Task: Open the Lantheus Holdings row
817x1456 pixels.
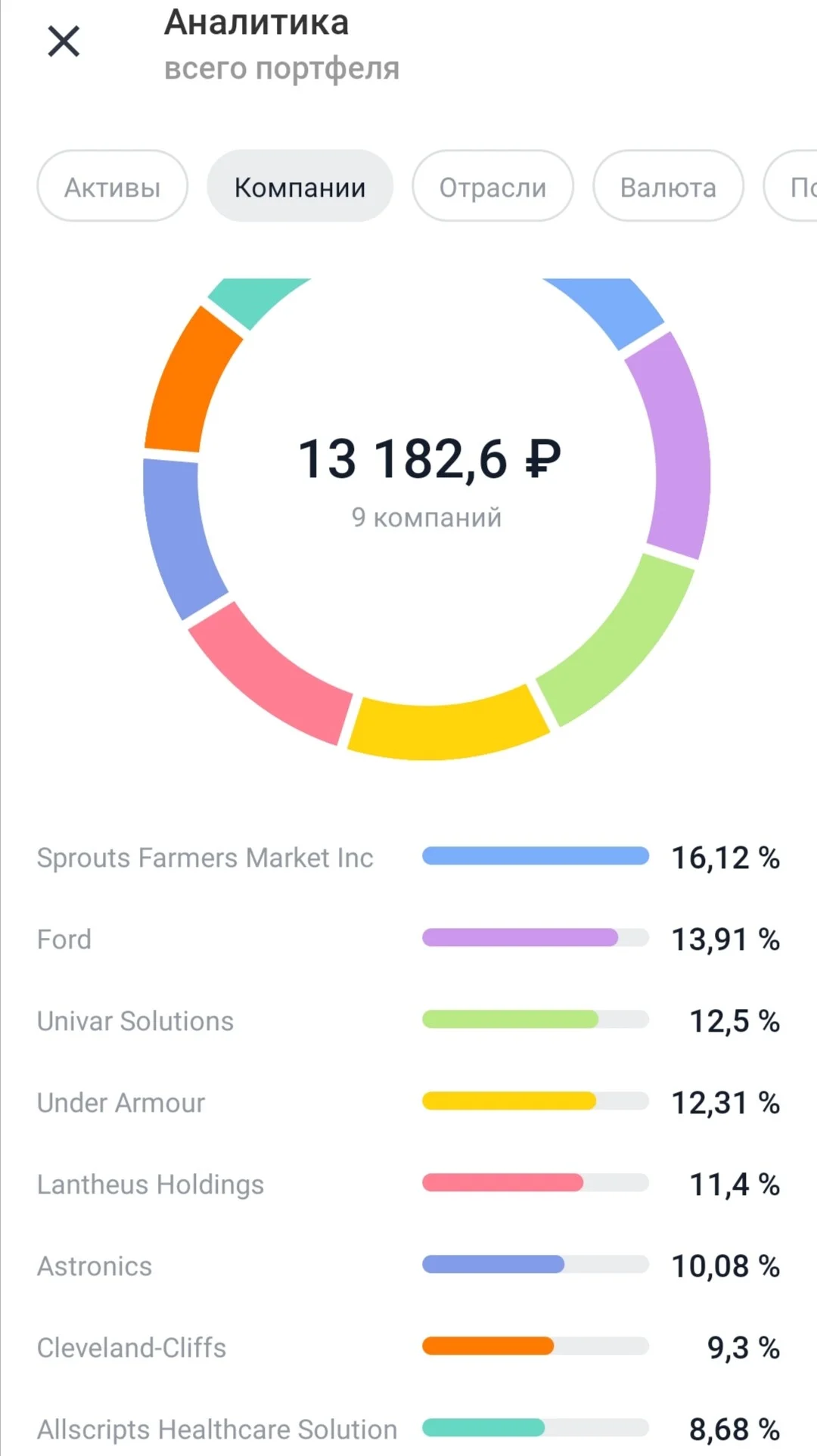Action: 408,1184
